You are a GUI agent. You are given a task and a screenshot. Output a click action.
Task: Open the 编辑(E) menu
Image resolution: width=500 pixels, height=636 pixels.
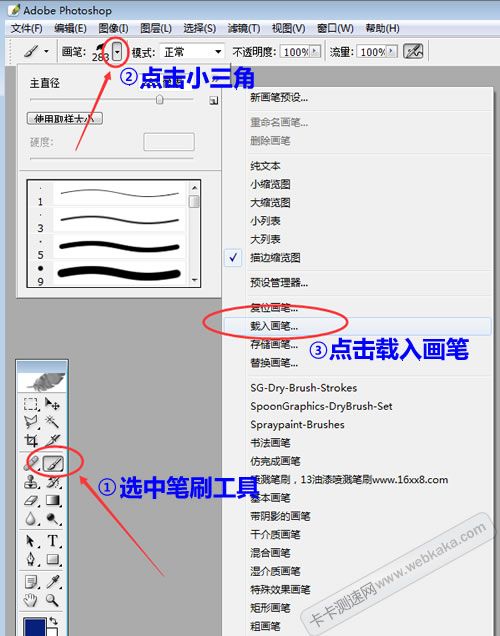point(70,28)
